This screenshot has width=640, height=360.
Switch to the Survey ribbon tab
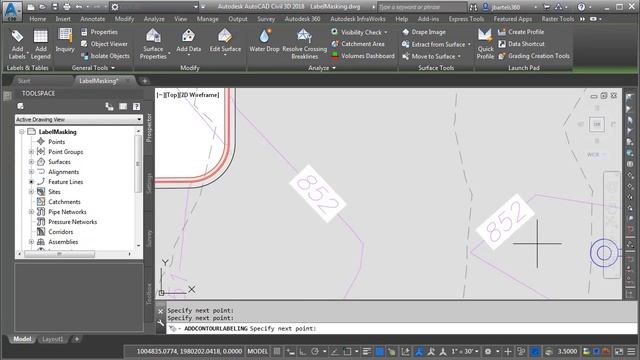pyautogui.click(x=266, y=19)
